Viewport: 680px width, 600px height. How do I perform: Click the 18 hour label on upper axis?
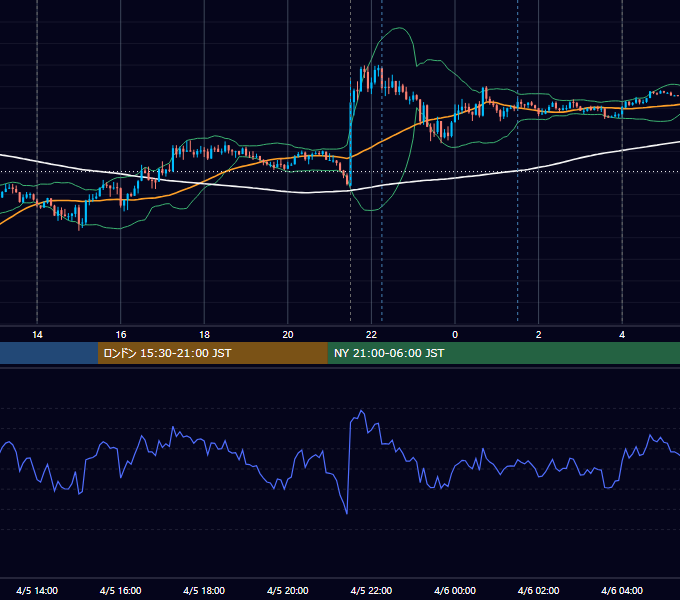204,335
